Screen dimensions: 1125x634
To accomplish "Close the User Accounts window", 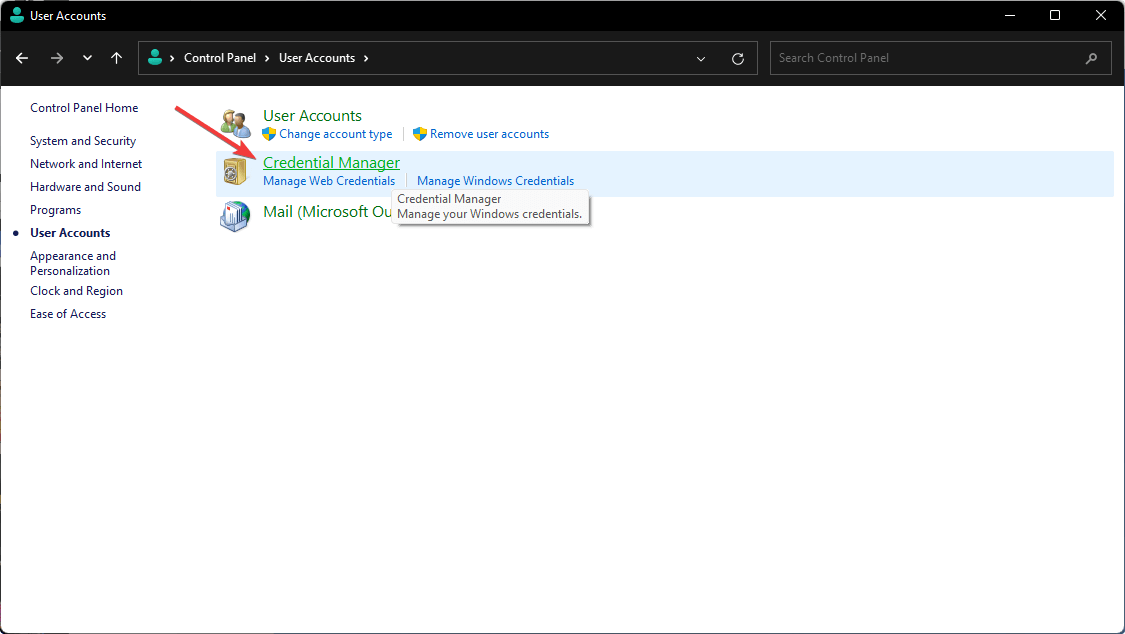I will click(x=1101, y=15).
